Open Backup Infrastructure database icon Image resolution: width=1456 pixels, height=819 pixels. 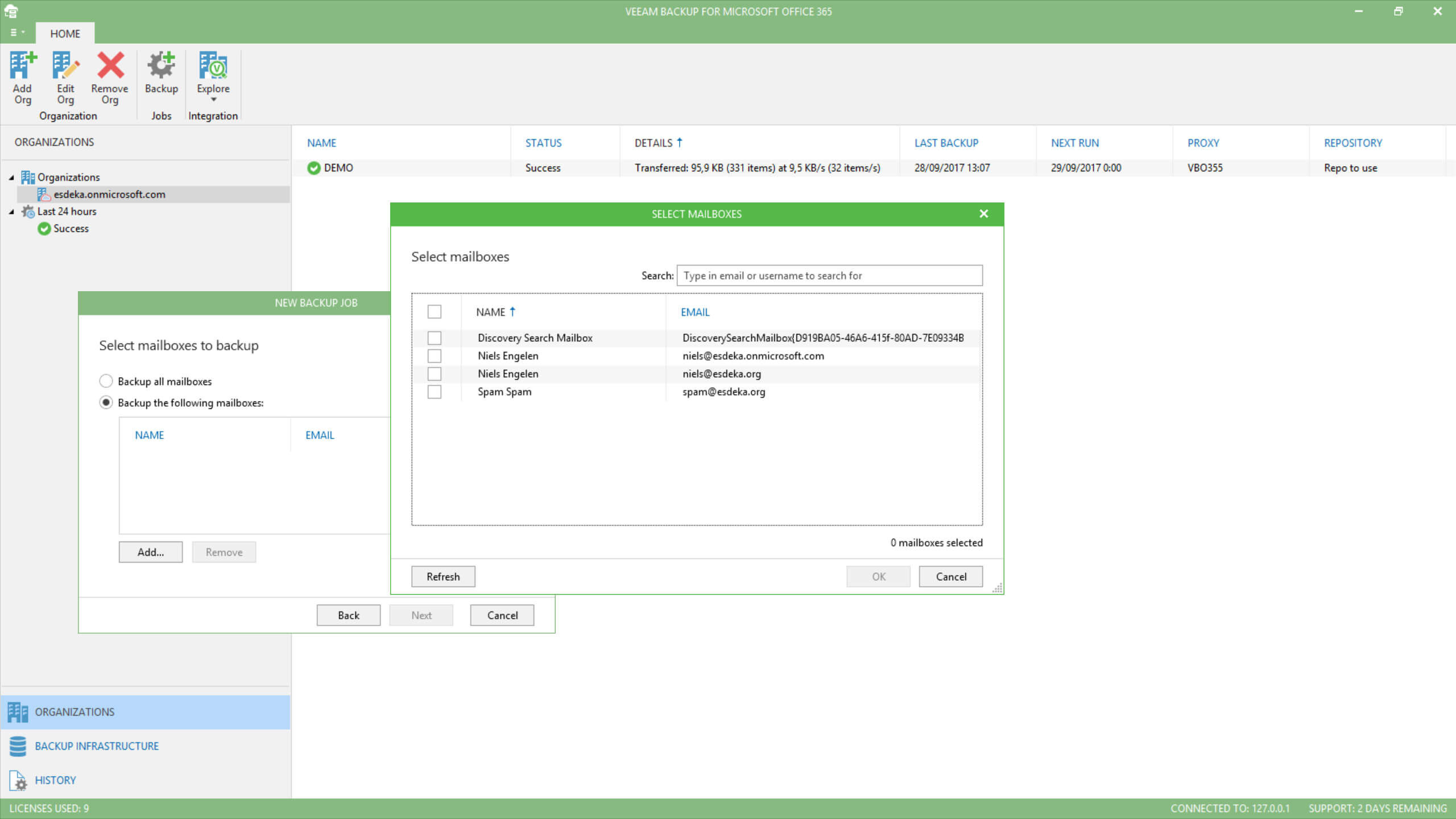pos(18,746)
